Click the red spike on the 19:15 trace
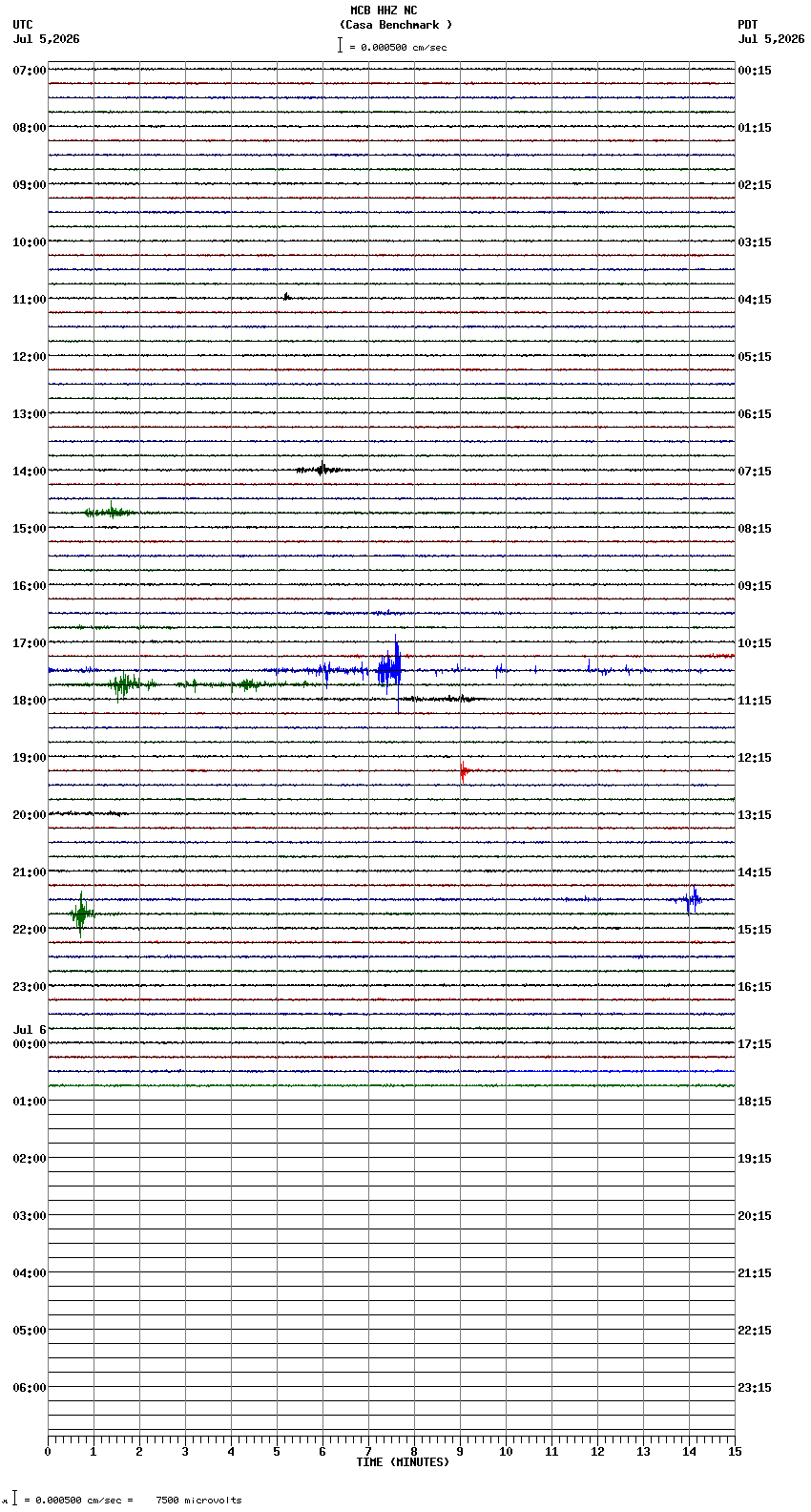 (x=464, y=771)
